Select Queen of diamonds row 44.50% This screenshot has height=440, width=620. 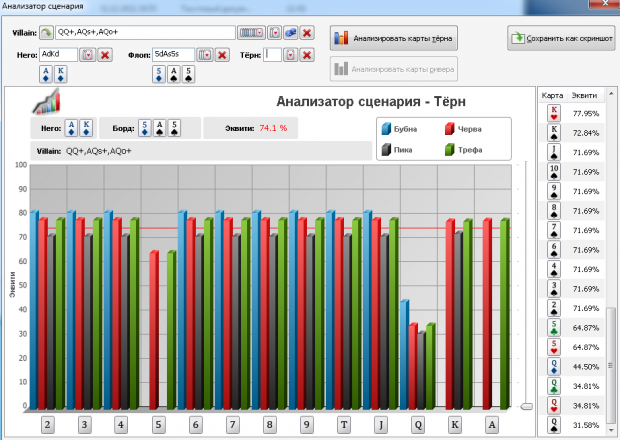pos(572,367)
